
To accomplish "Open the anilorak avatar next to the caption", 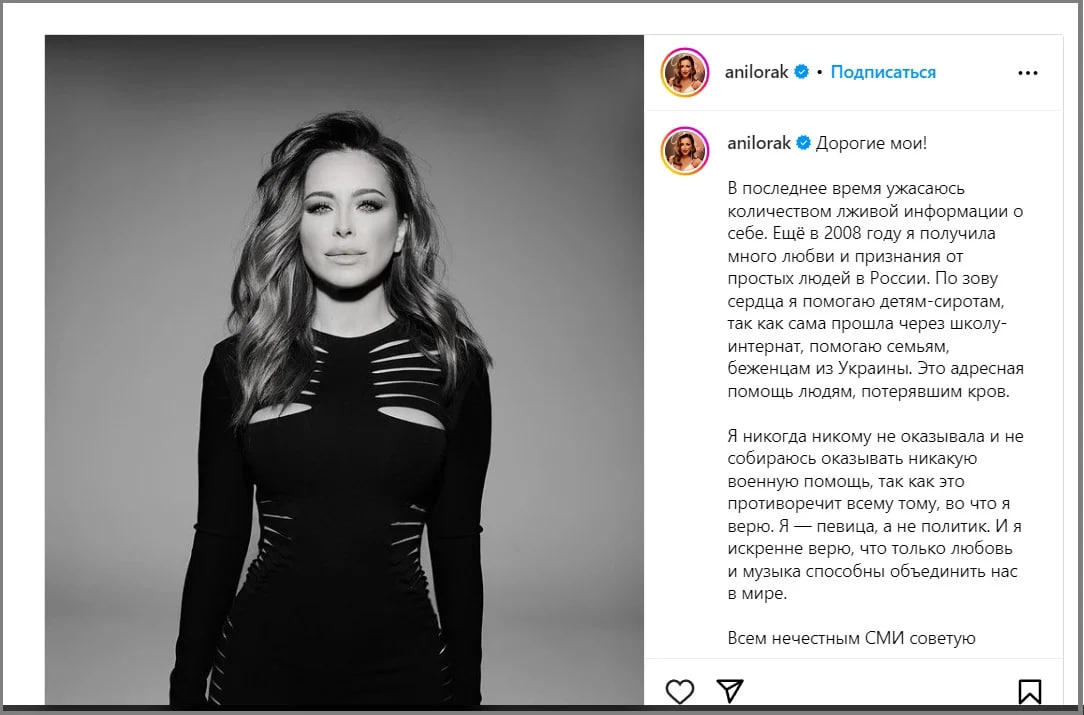I will [x=684, y=150].
